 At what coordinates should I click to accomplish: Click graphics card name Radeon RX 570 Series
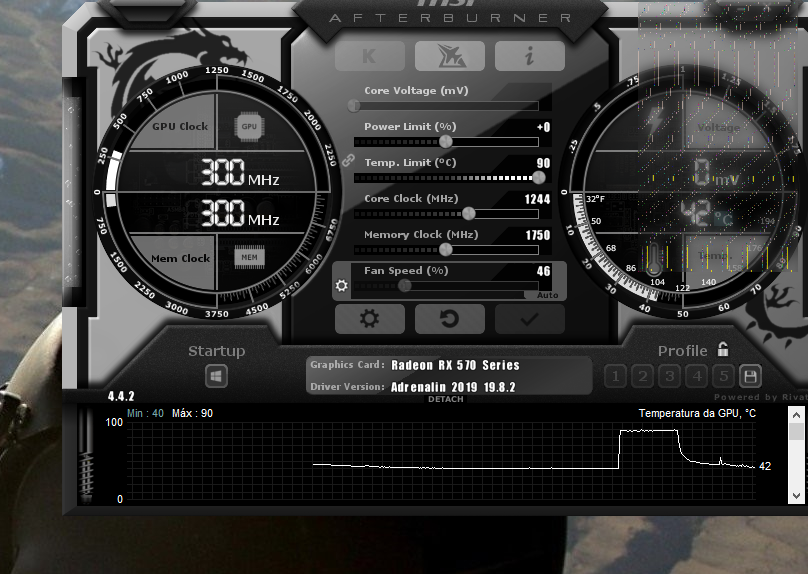pyautogui.click(x=455, y=365)
